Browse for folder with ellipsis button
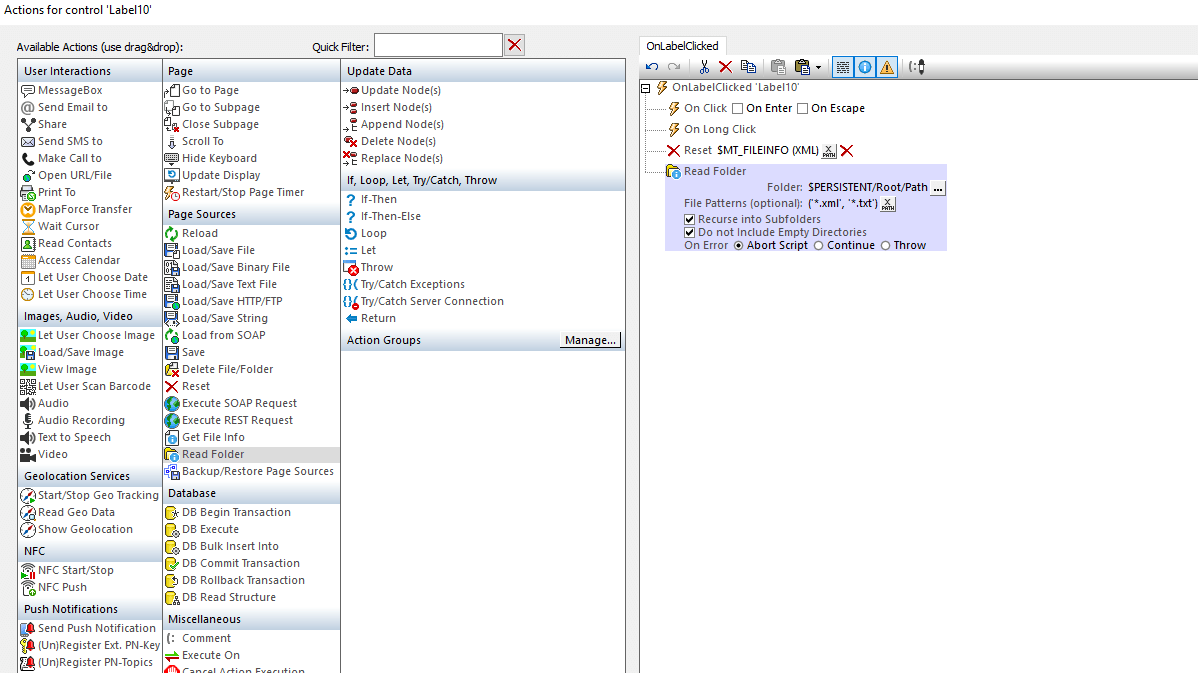Viewport: 1198px width, 673px height. pyautogui.click(x=938, y=188)
